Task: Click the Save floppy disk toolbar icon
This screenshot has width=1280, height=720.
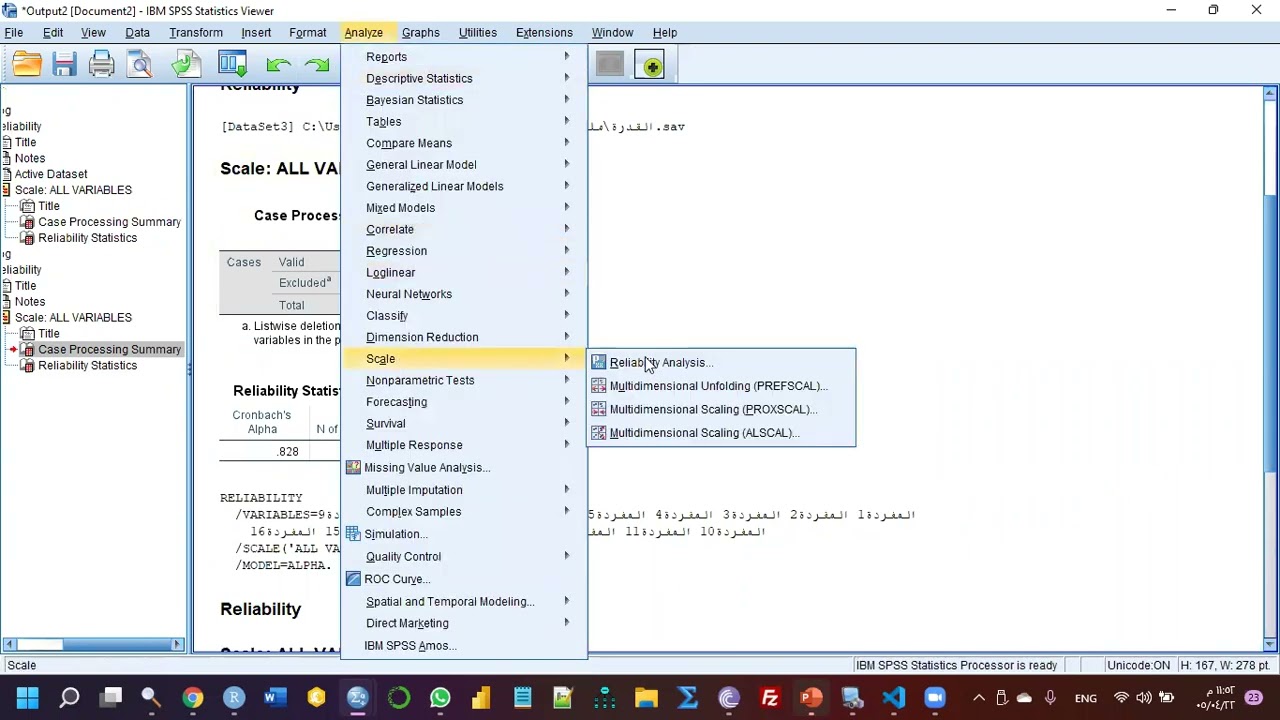Action: pyautogui.click(x=64, y=66)
